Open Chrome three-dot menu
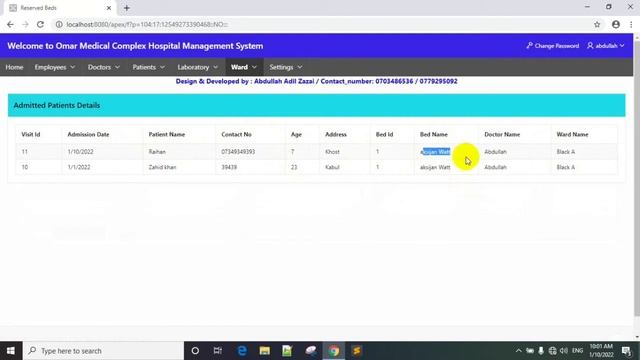The height and width of the screenshot is (360, 640). 631,24
